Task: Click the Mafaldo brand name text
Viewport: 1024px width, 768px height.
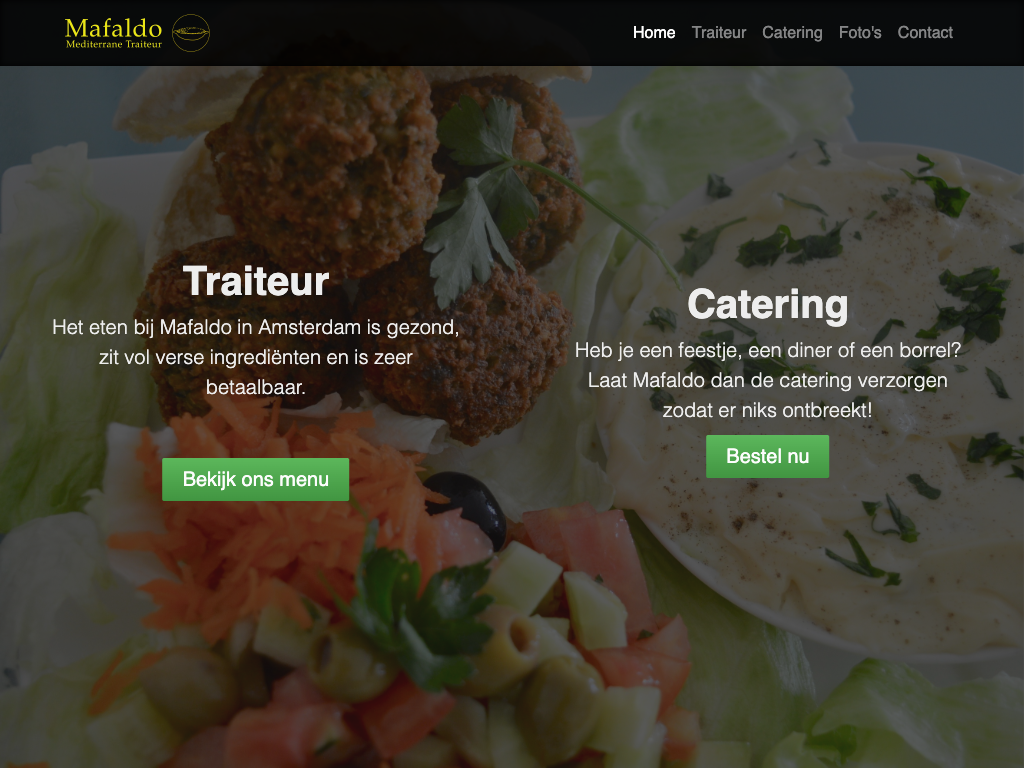Action: click(x=114, y=28)
